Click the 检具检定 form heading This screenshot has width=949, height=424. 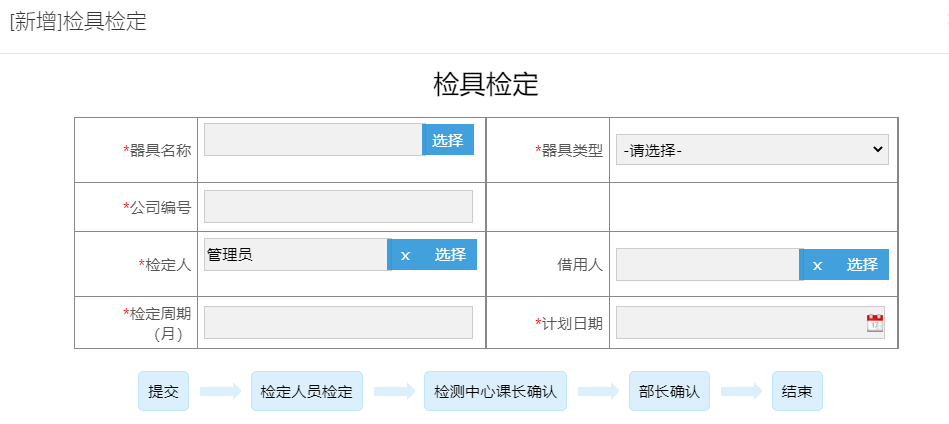[x=486, y=85]
